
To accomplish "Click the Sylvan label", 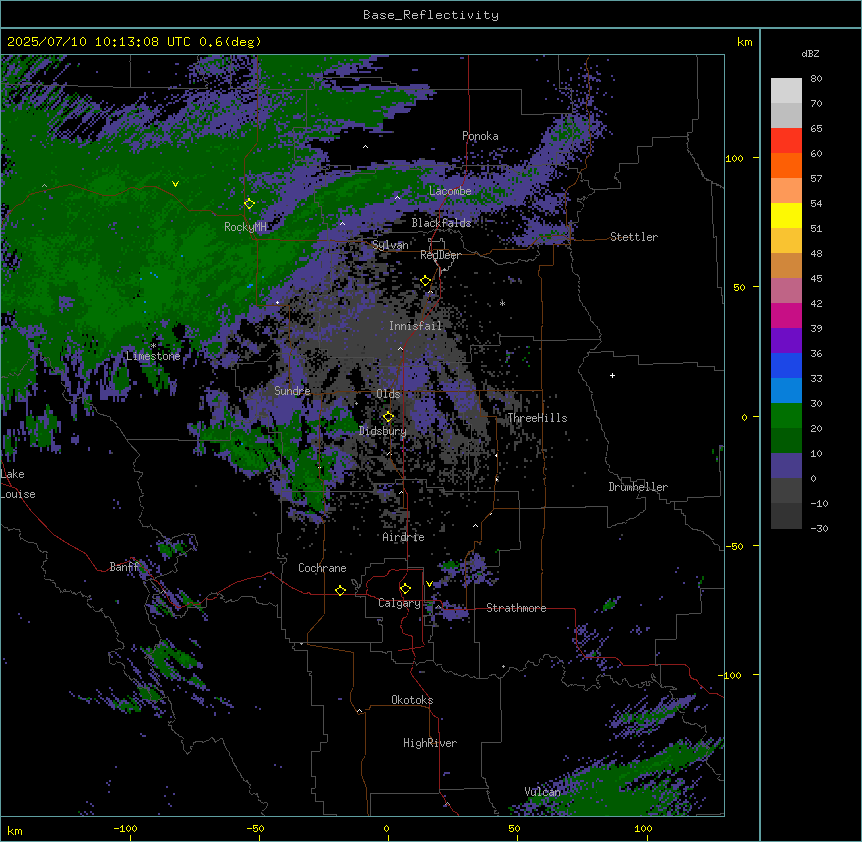I will click(390, 245).
